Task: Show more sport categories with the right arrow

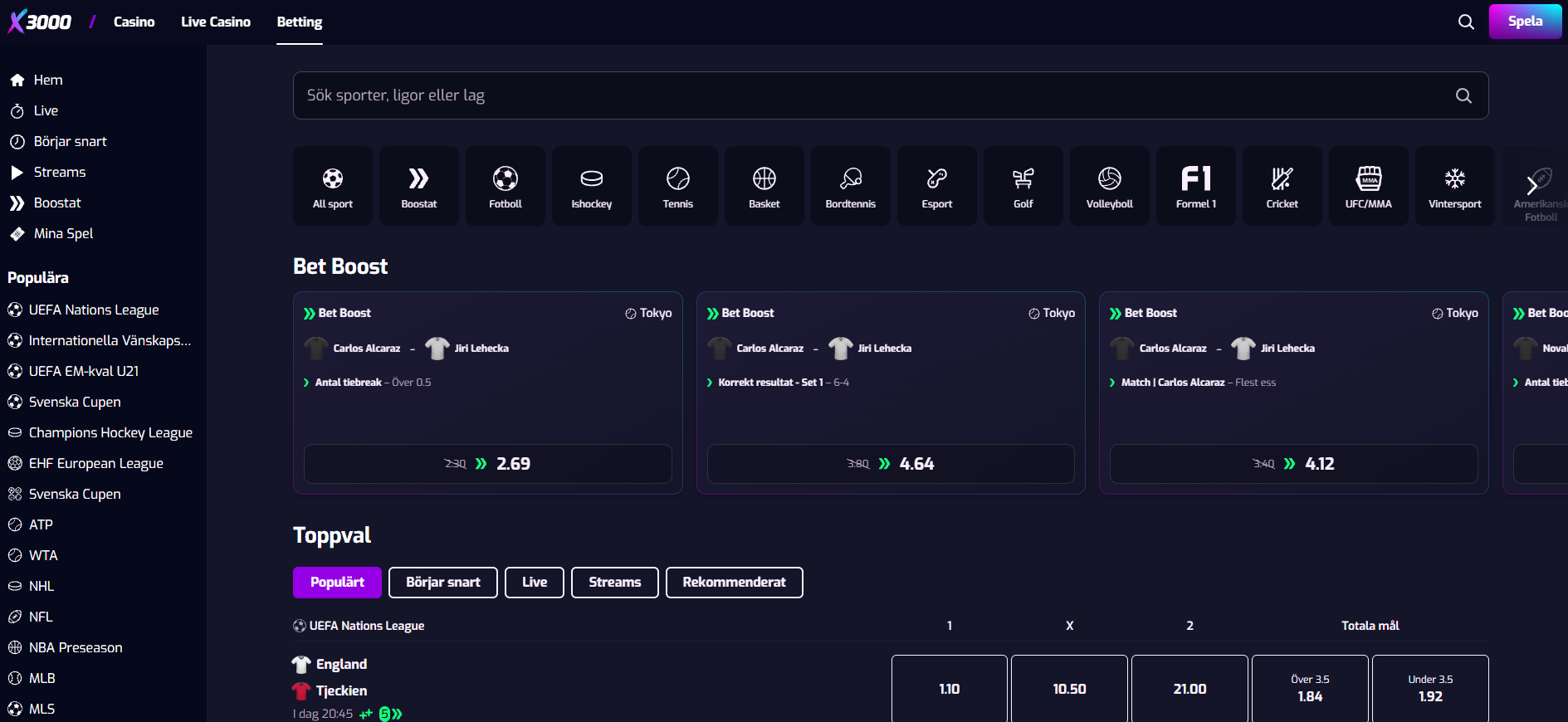Action: coord(1532,186)
